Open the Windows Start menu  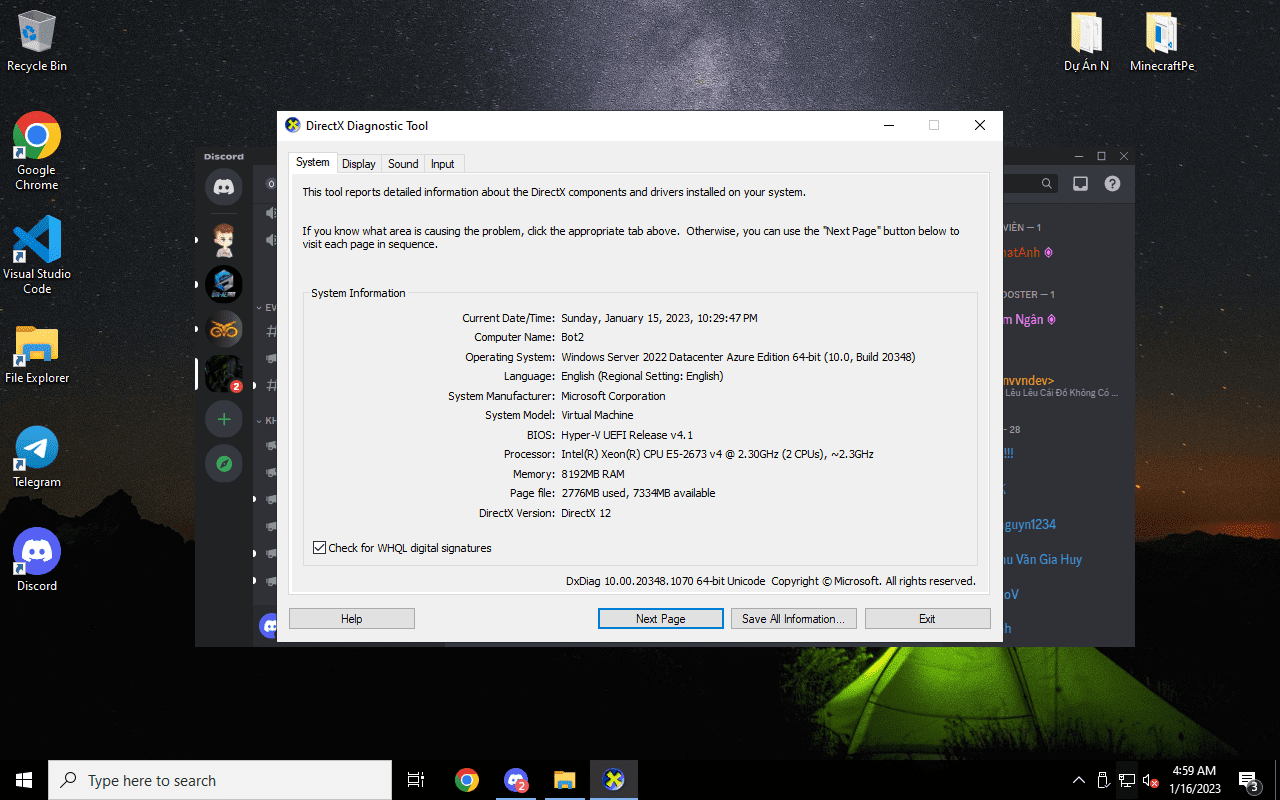24,780
